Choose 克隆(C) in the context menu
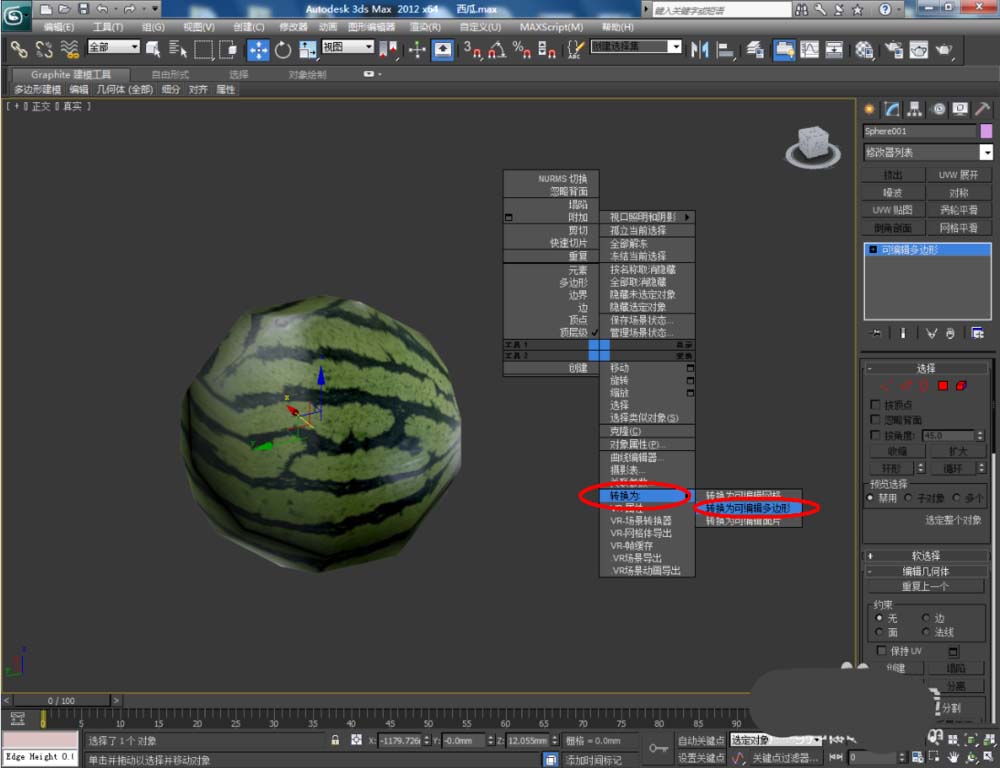The height and width of the screenshot is (768, 1000). [647, 431]
